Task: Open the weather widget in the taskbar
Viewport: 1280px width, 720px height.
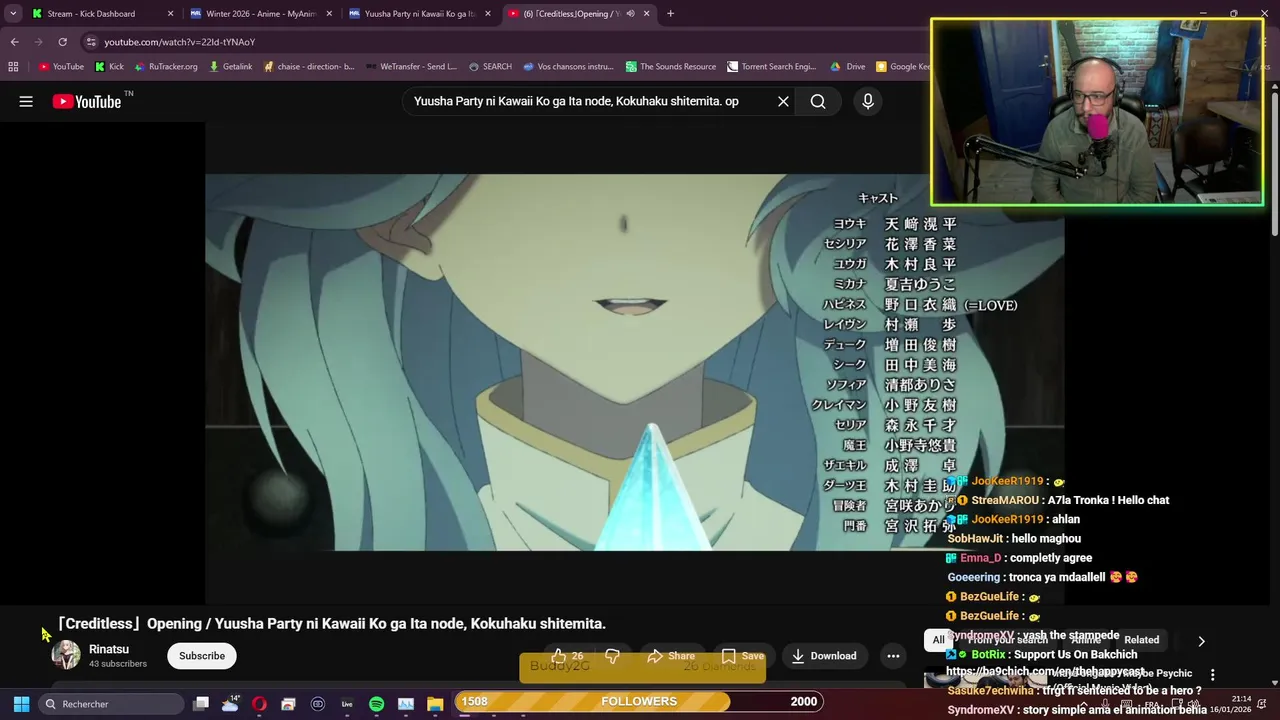Action: tap(230, 704)
